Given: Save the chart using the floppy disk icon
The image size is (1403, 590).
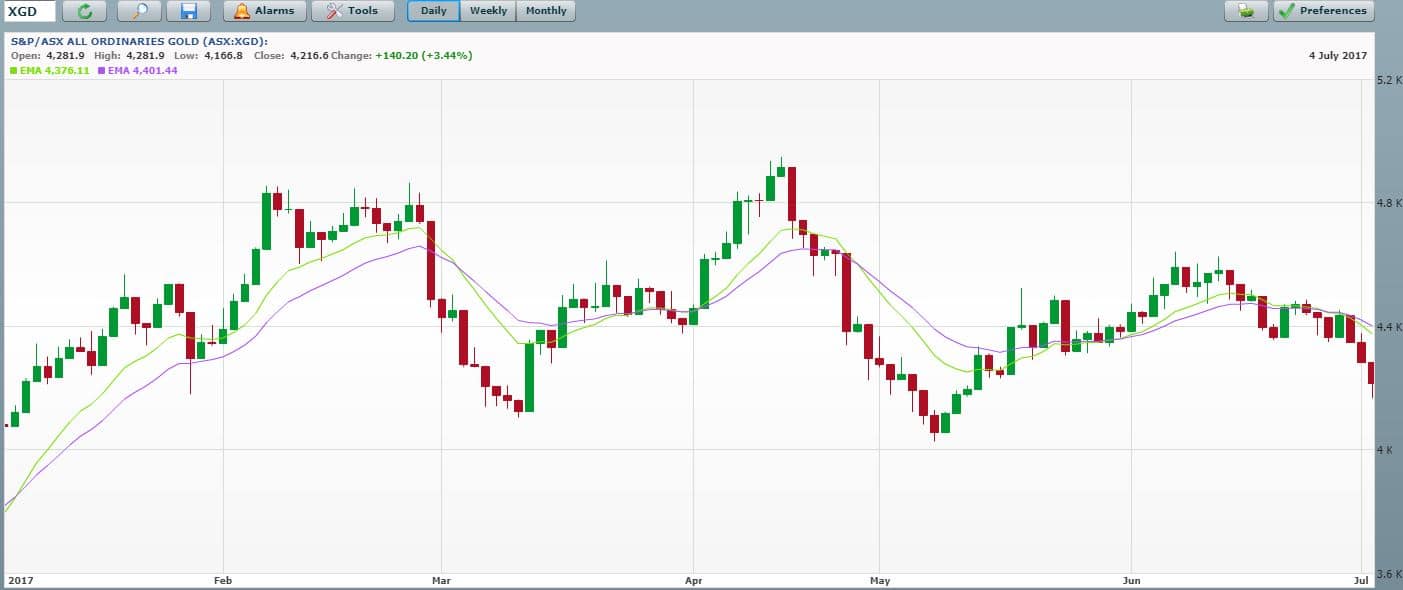Looking at the screenshot, I should click(x=189, y=11).
